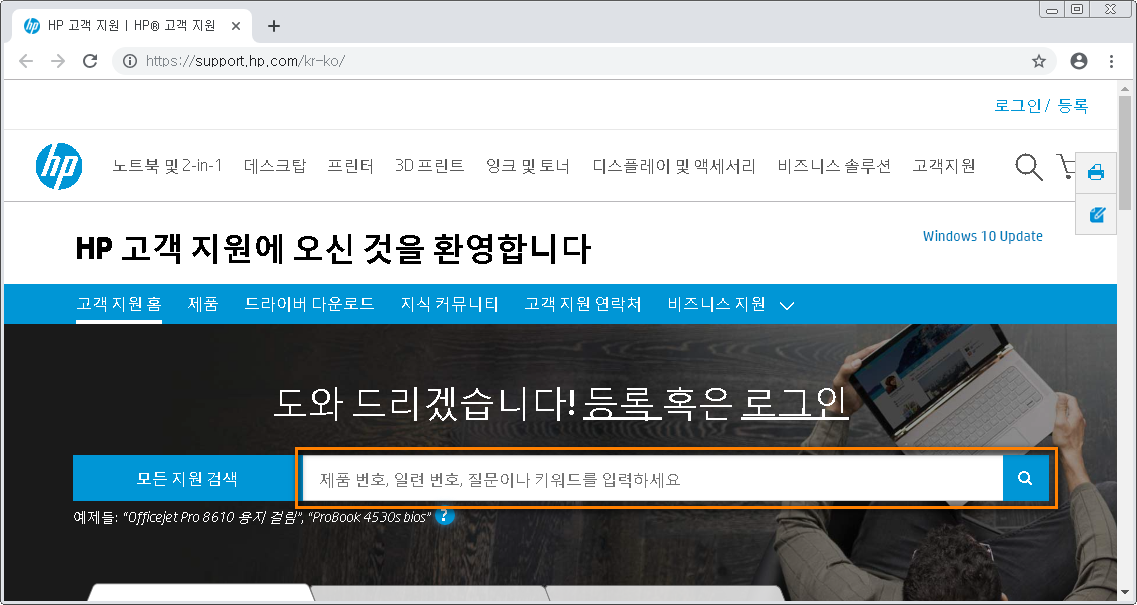Open the 디스플레이 및 액세서리 menu
Viewport: 1137px width, 605px height.
(674, 166)
